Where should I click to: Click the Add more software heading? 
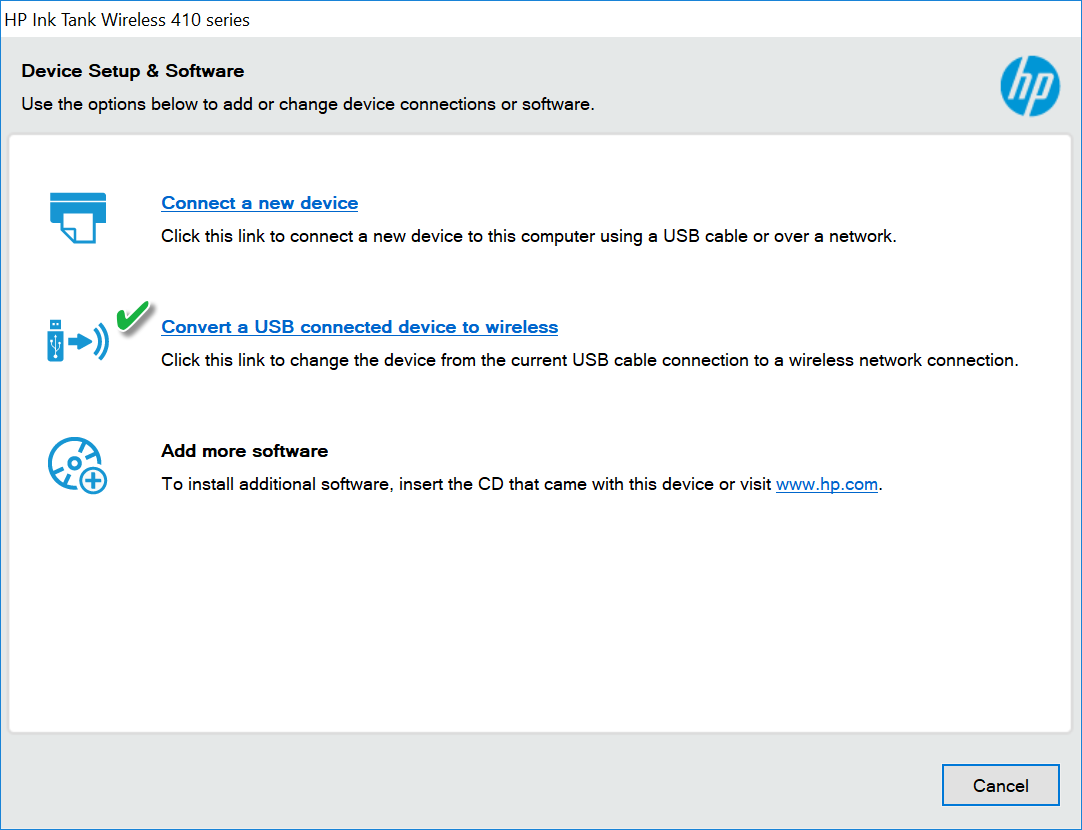coord(244,451)
